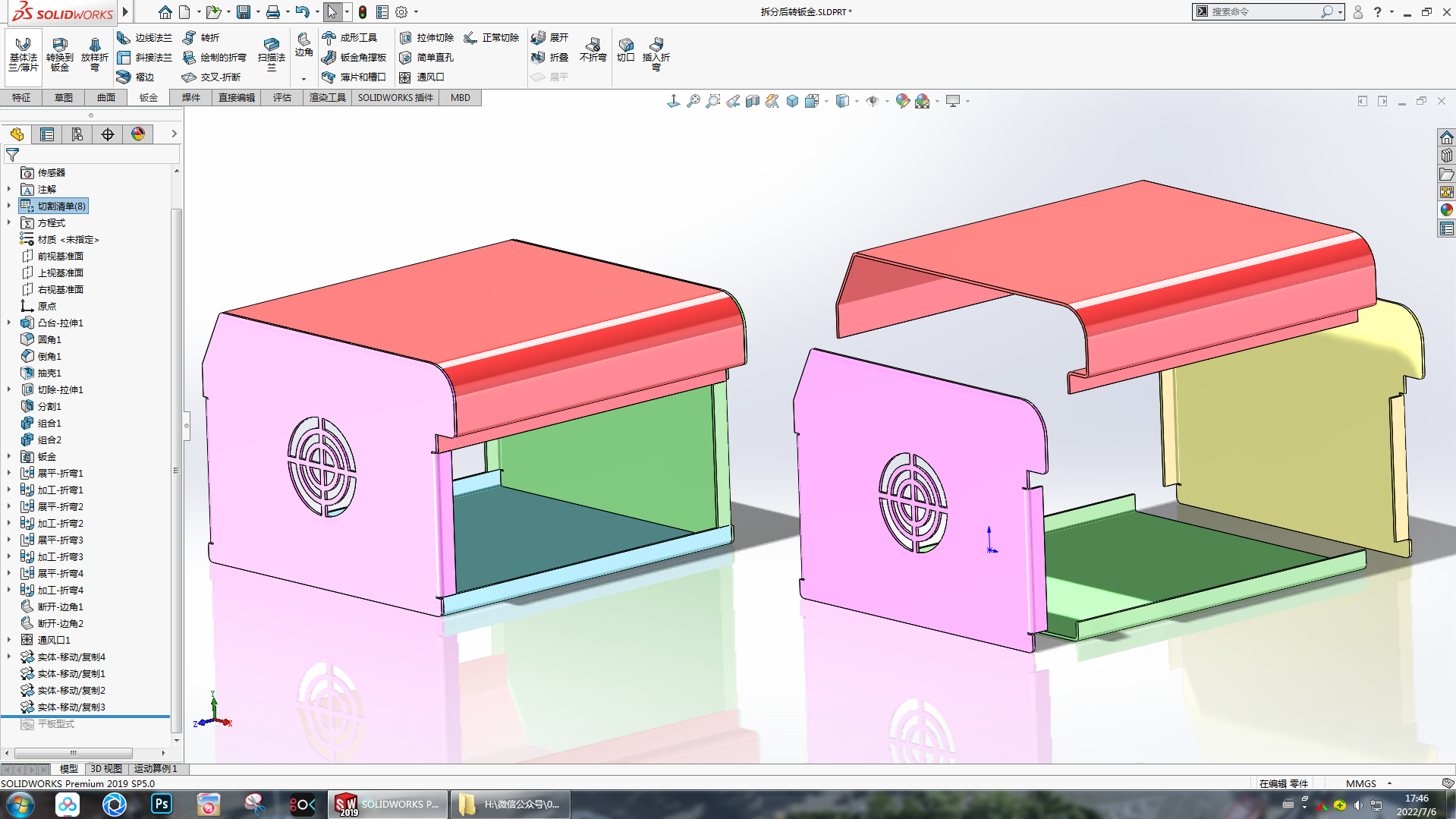Switch to the H:\微信公众号 folder taskbar window
Image resolution: width=1456 pixels, height=819 pixels.
tap(510, 805)
